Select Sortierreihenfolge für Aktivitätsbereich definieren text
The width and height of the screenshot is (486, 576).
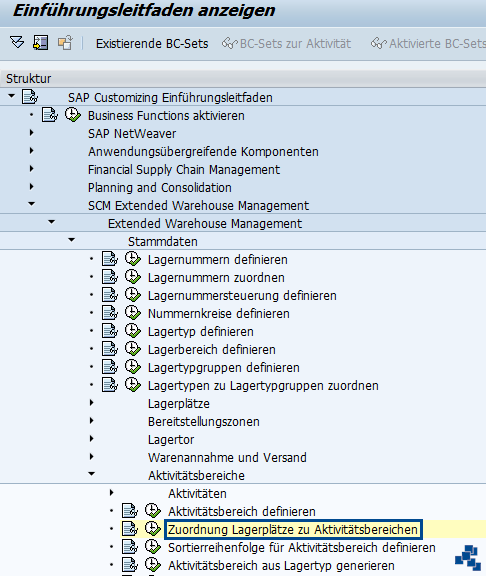302,547
